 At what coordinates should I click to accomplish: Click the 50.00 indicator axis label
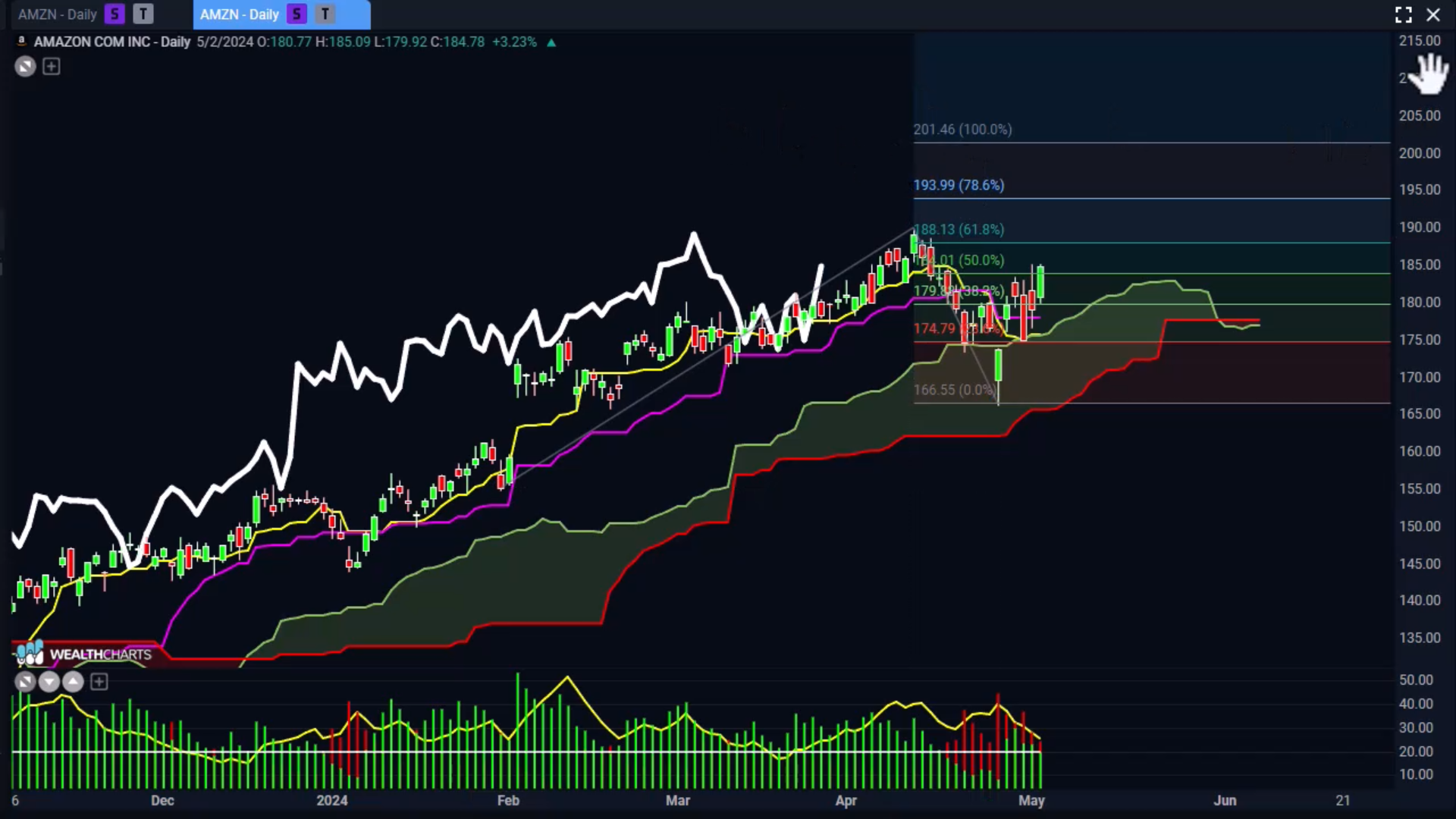click(x=1416, y=680)
